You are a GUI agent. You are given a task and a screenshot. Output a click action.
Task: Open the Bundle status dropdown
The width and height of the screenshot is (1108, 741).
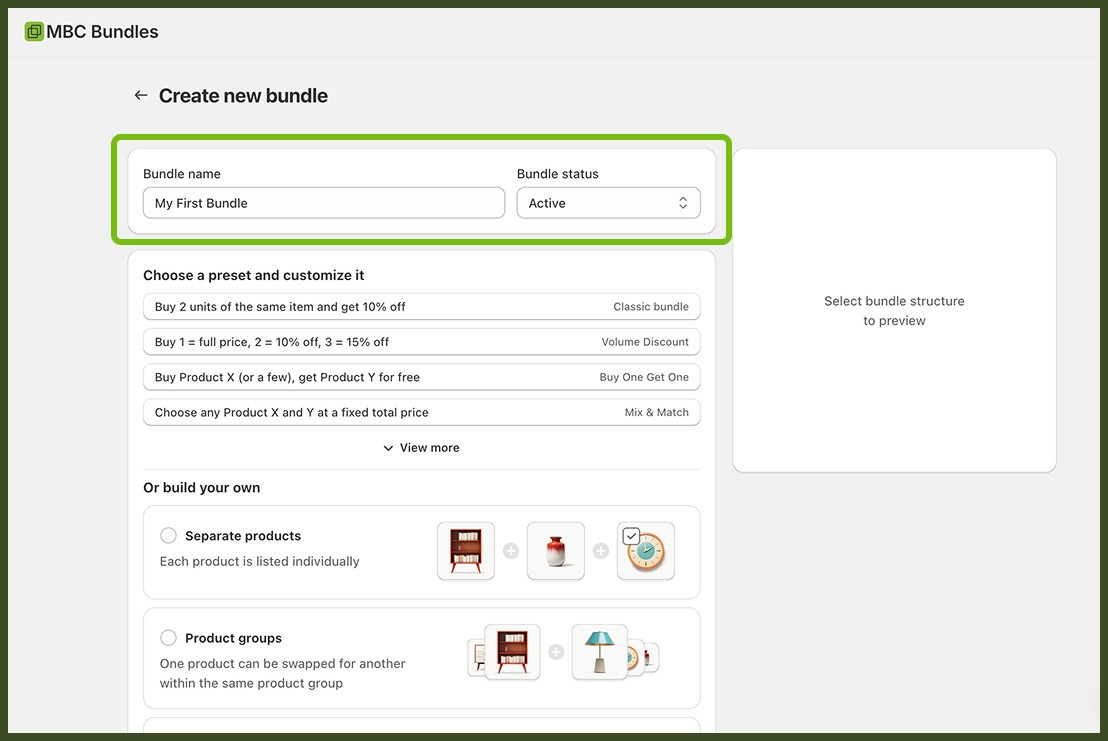[608, 202]
